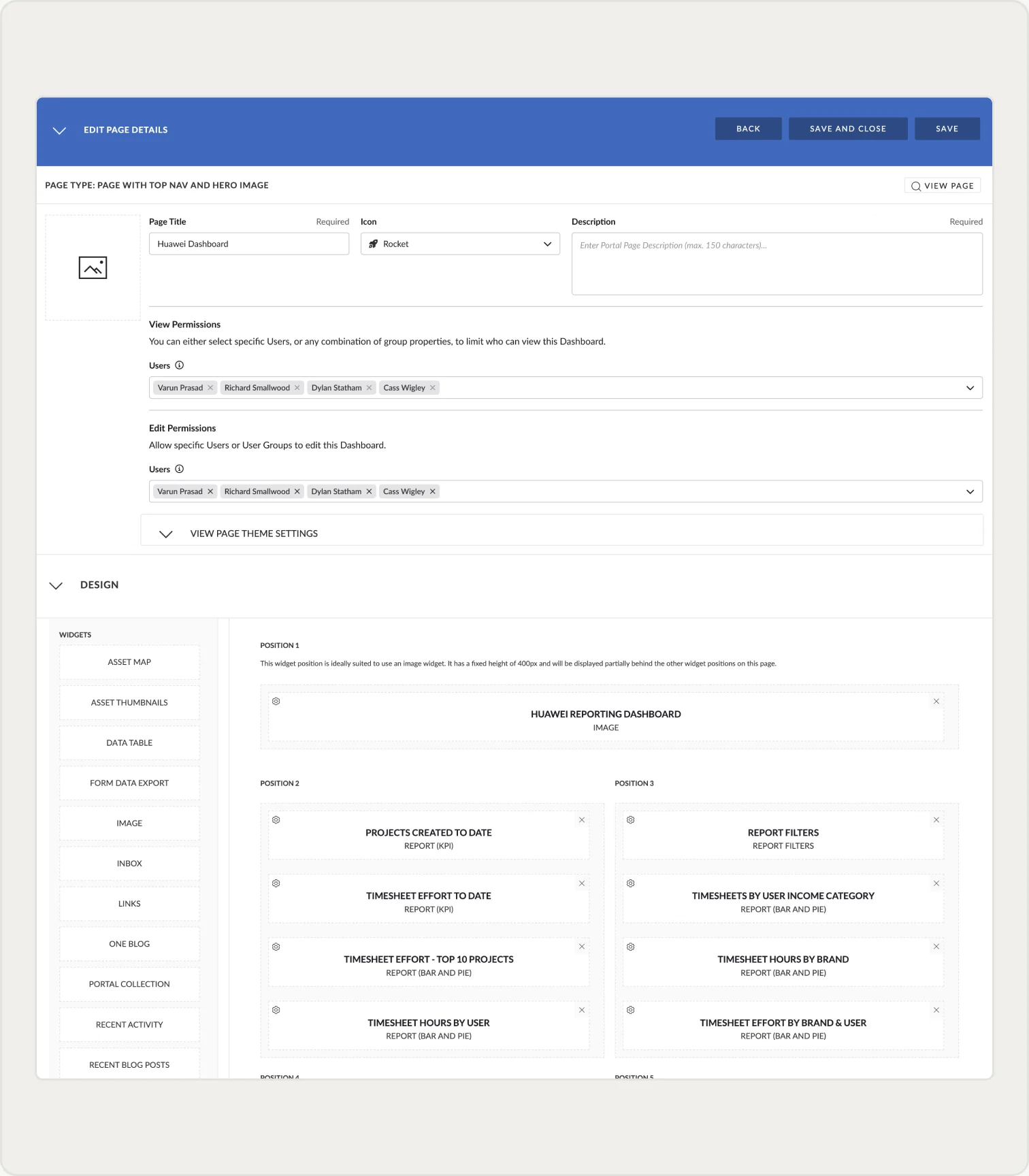The width and height of the screenshot is (1029, 1176).
Task: Remove Timesheet Effort By Brand & User widget
Action: pos(936,1010)
